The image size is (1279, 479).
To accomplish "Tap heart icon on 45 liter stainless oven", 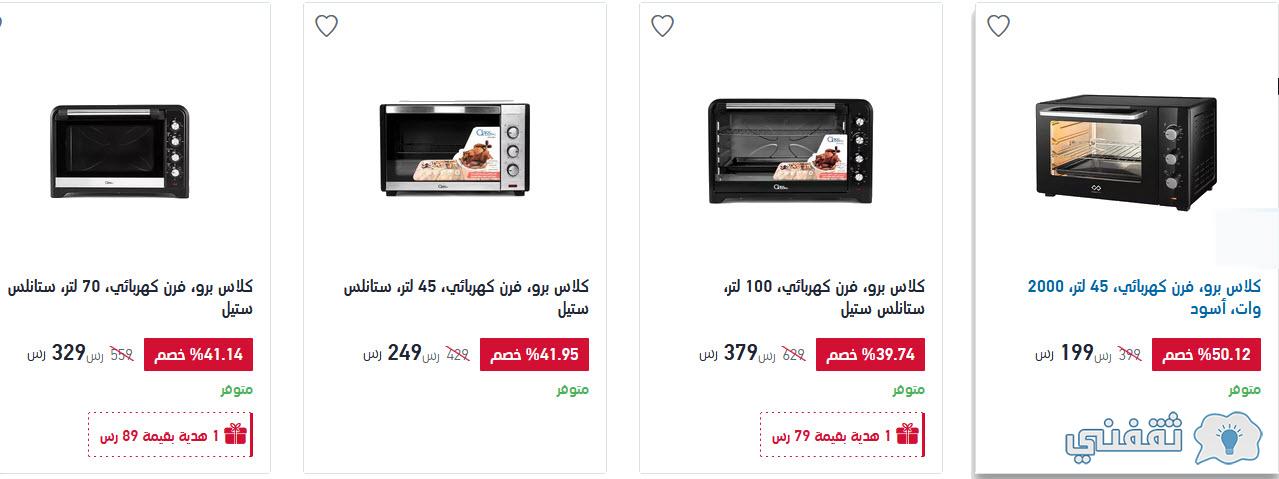I will 326,26.
